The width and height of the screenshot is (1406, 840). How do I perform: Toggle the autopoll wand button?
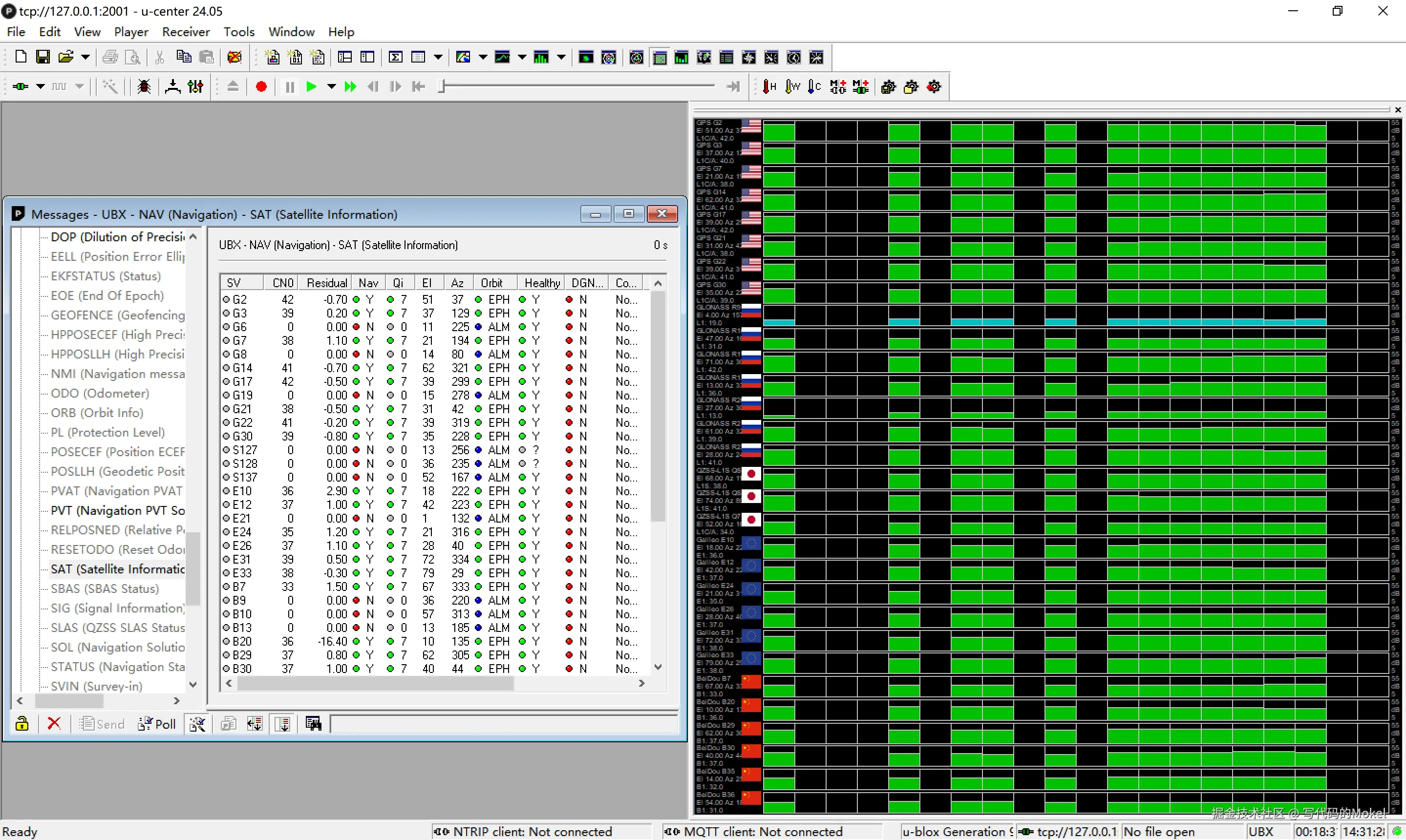[197, 723]
